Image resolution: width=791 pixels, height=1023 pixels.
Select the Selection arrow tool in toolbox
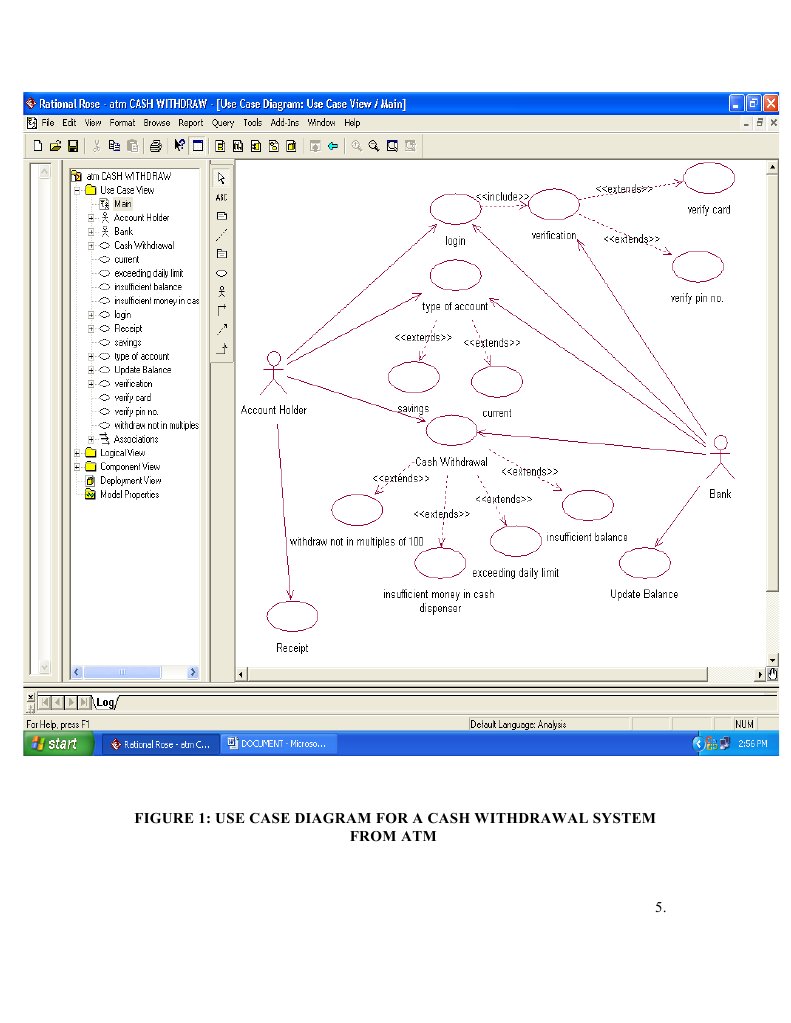222,178
